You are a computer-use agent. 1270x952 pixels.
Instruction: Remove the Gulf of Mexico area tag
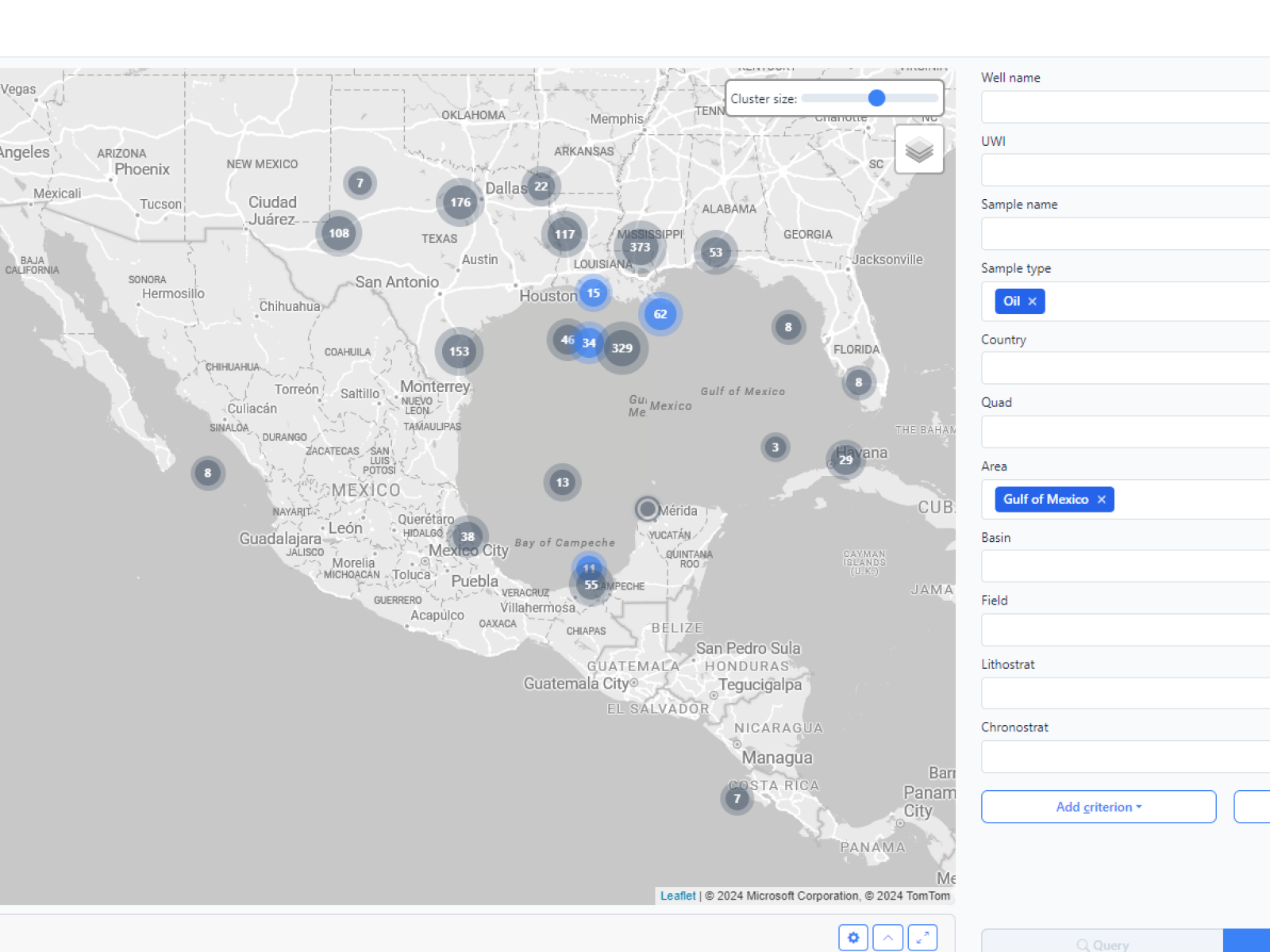pyautogui.click(x=1101, y=500)
